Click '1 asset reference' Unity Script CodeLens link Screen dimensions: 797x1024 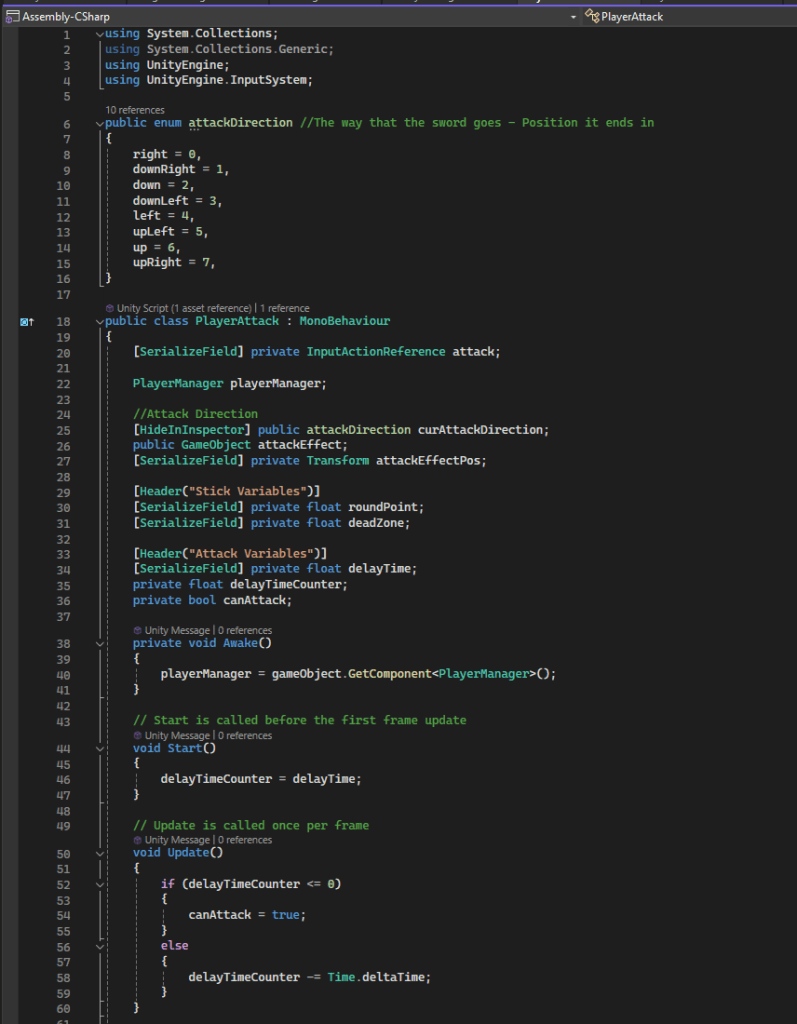(212, 308)
